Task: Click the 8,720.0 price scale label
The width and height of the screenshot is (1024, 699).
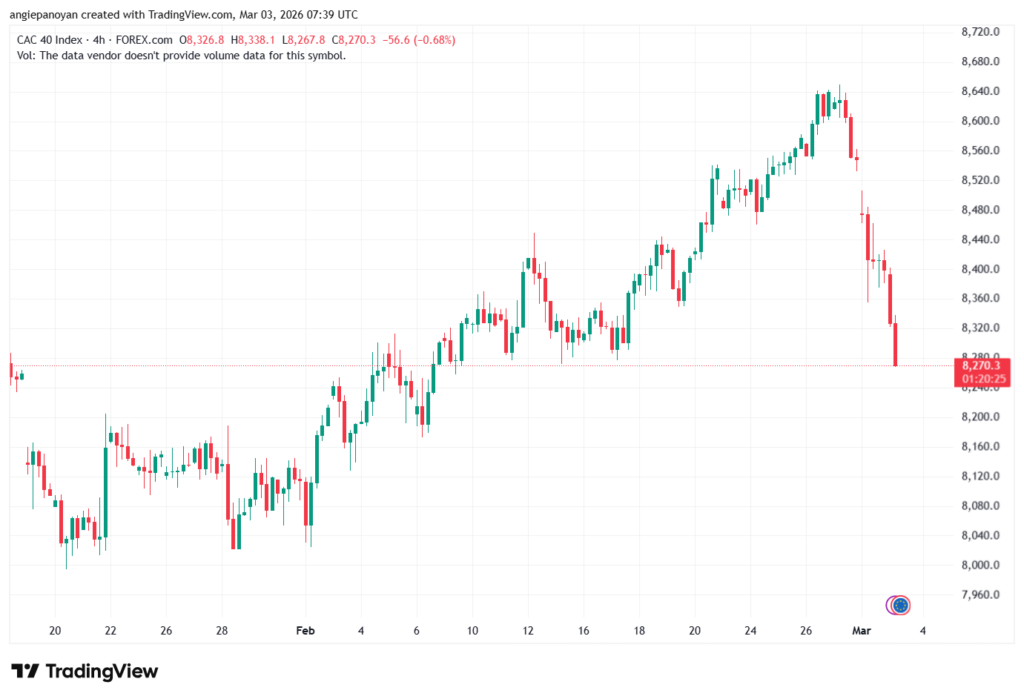Action: (977, 32)
